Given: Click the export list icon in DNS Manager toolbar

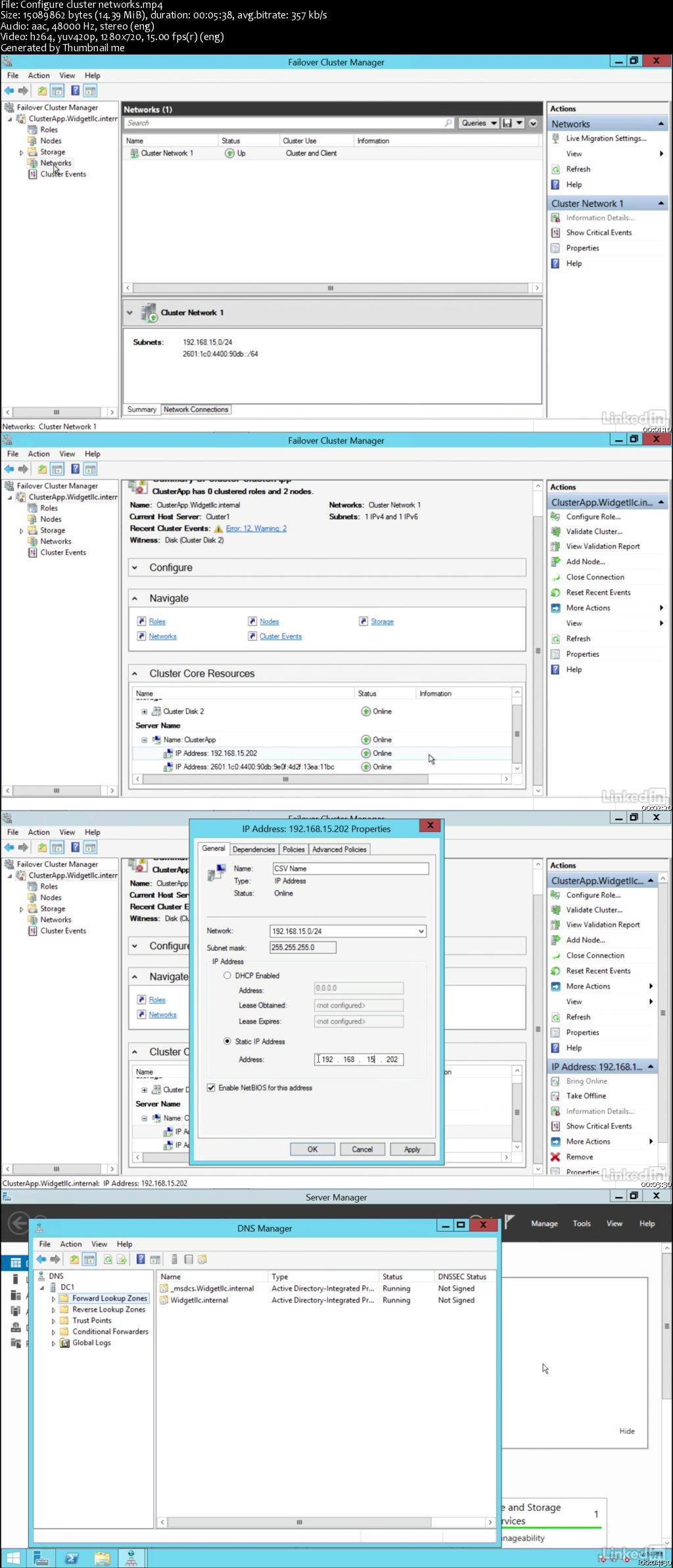Looking at the screenshot, I should 122,1259.
